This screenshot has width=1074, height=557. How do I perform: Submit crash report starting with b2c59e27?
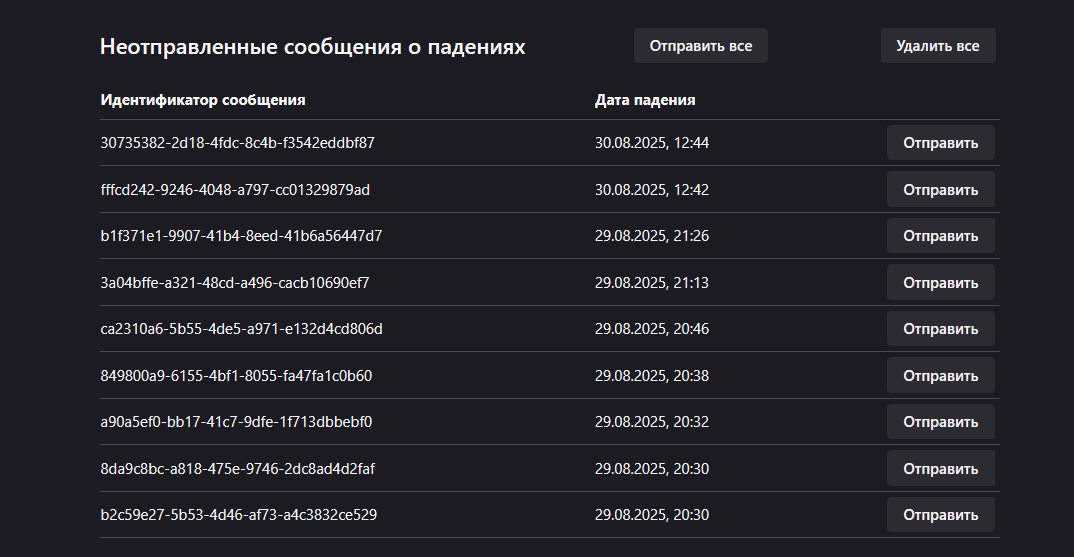[x=940, y=515]
